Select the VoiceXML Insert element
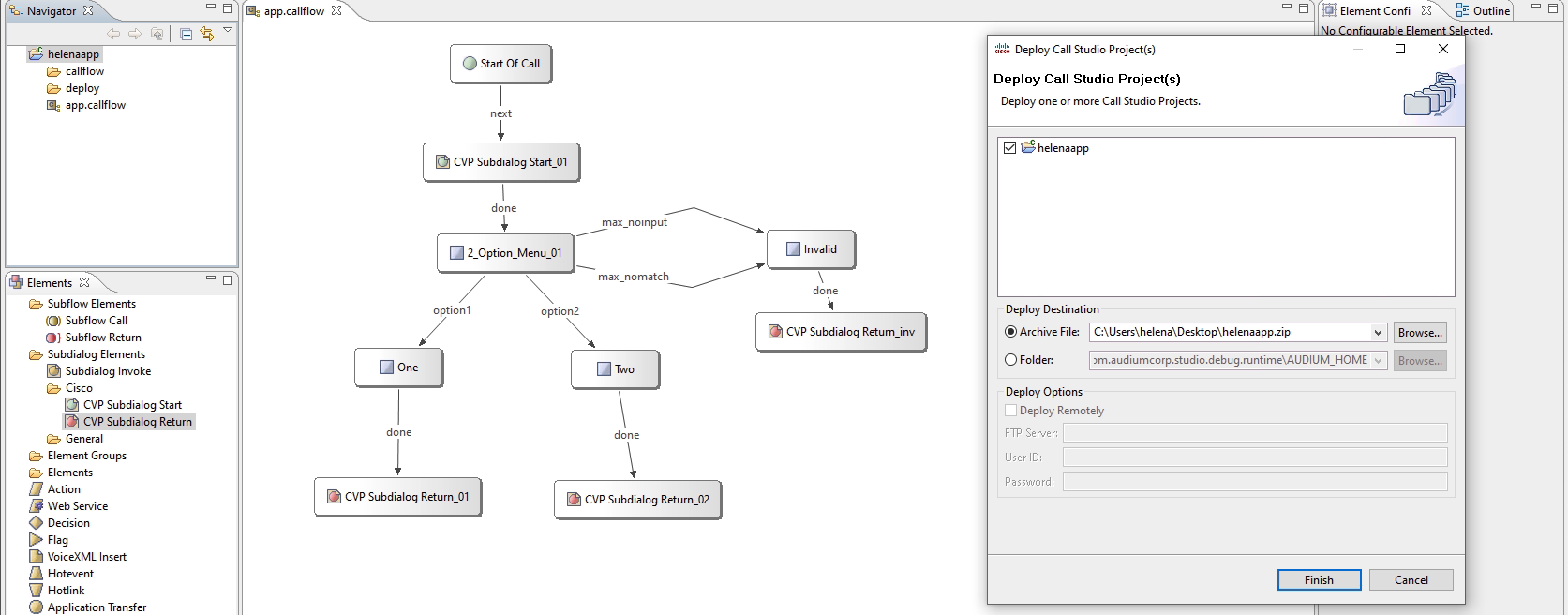The image size is (1568, 615). pos(78,557)
